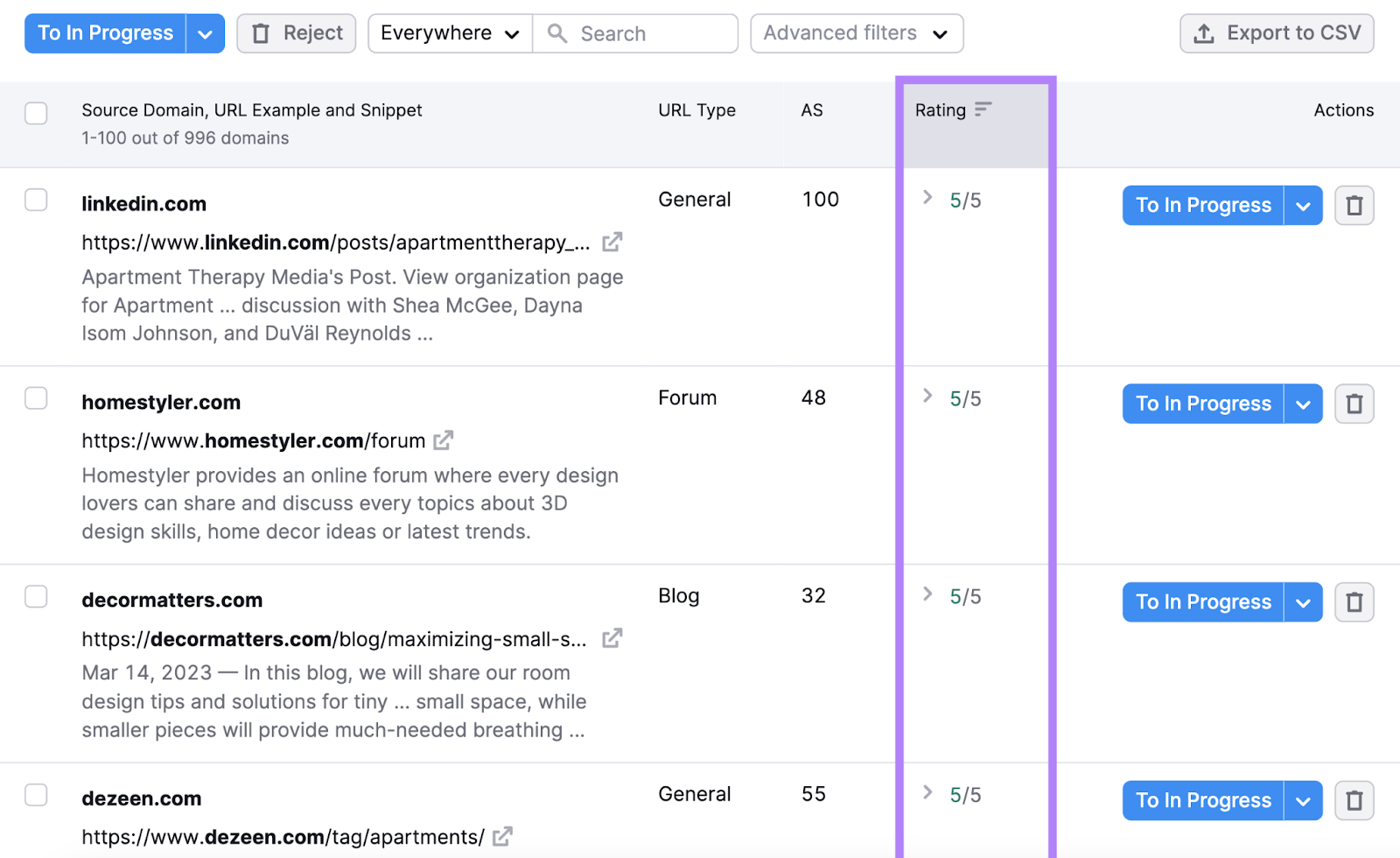Check the select-all checkbox in the table header

tap(36, 113)
